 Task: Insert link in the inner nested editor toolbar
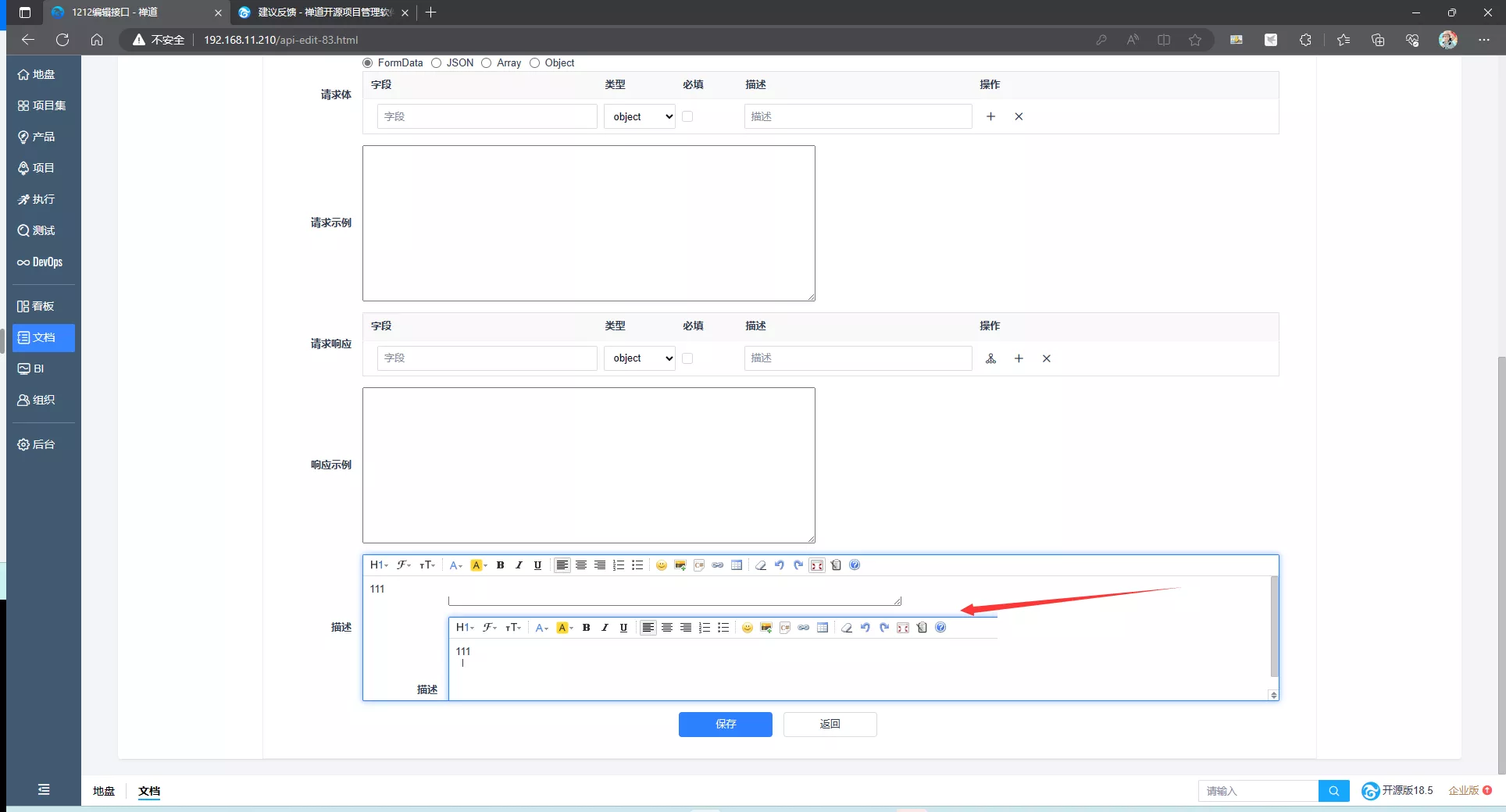point(804,628)
